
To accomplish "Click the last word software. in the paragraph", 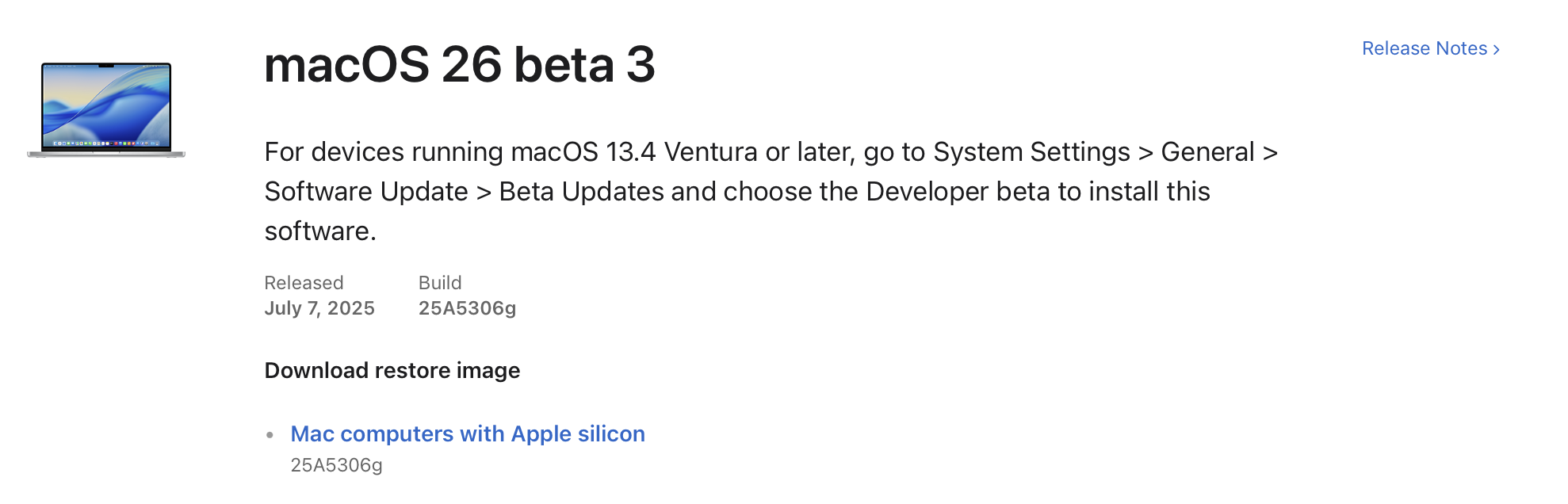I will tap(320, 231).
